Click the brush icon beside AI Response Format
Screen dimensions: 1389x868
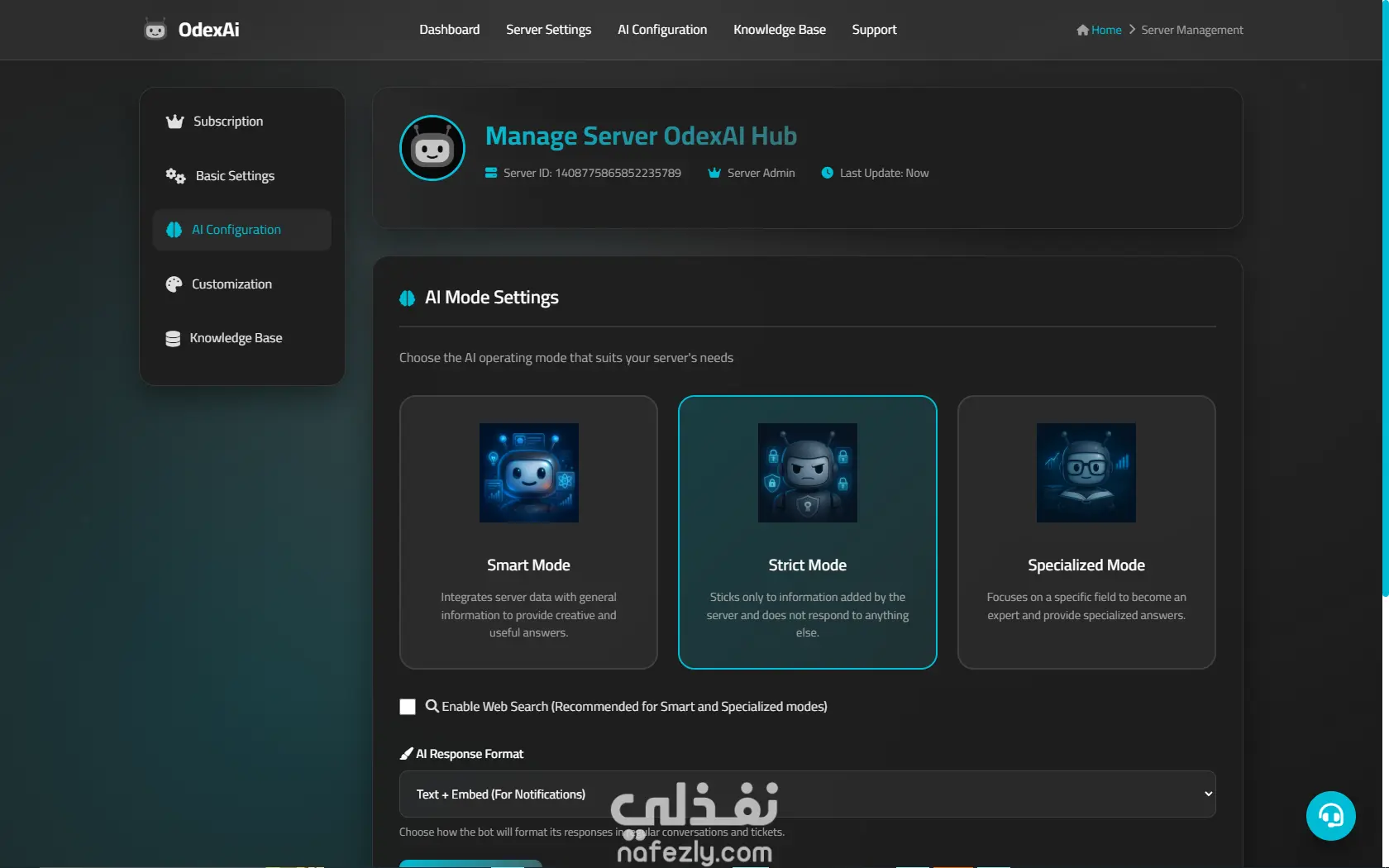(406, 754)
